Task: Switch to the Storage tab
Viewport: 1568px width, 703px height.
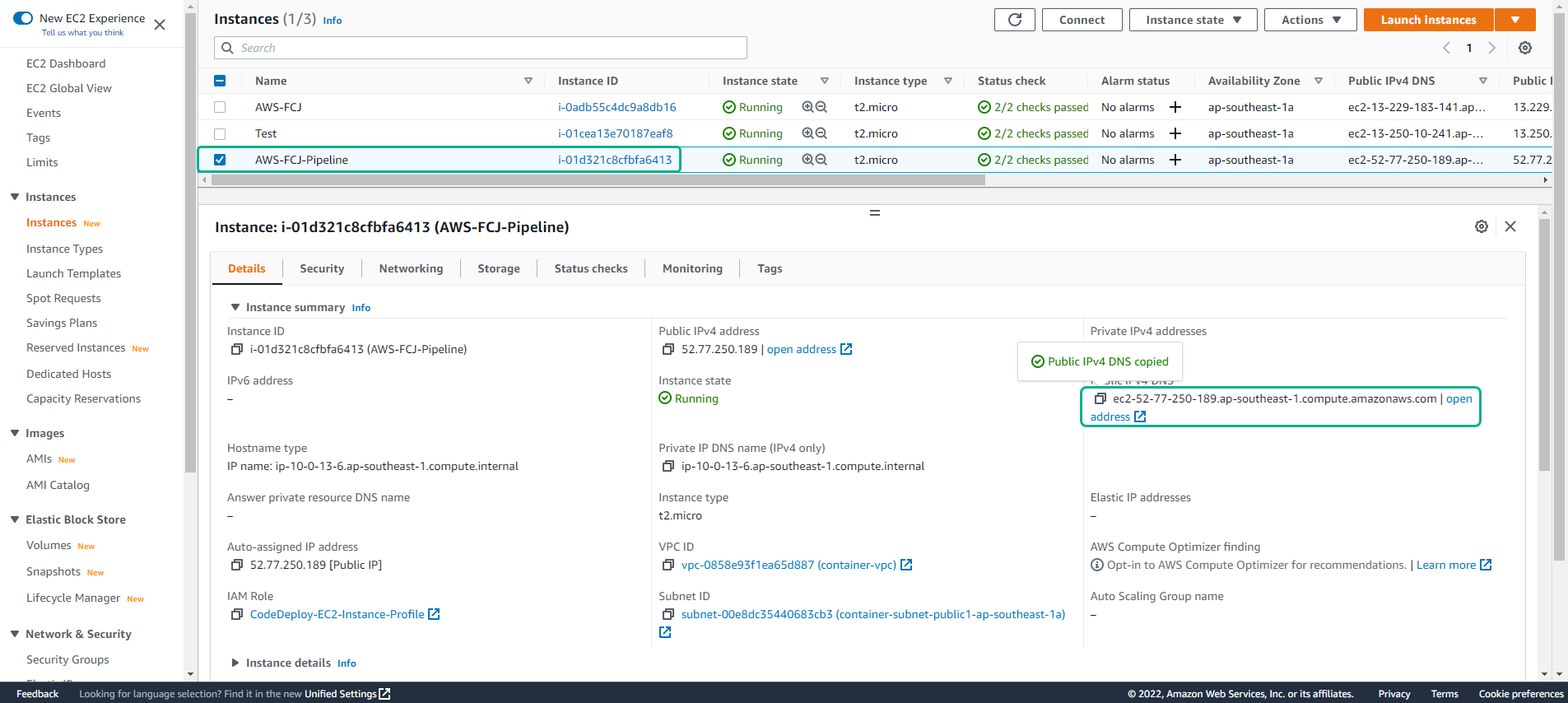Action: pos(499,268)
